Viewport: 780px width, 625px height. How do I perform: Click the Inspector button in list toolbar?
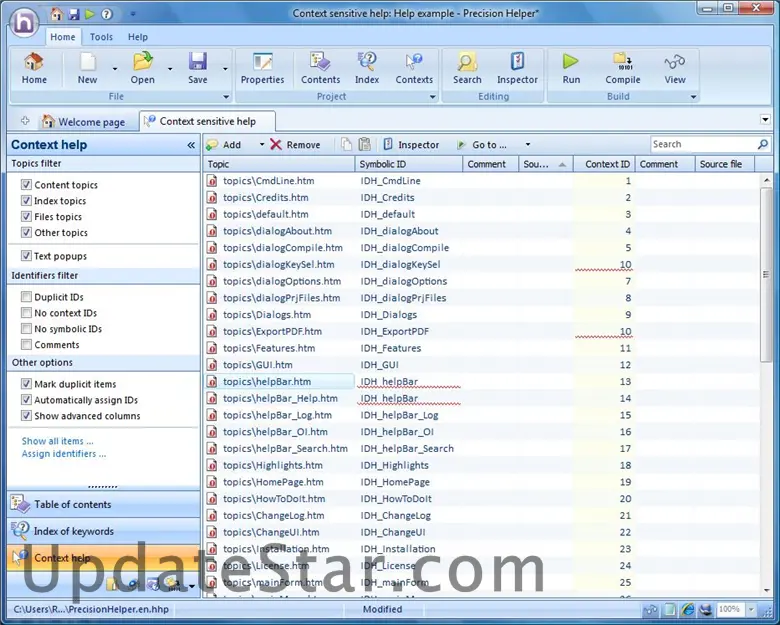point(411,144)
